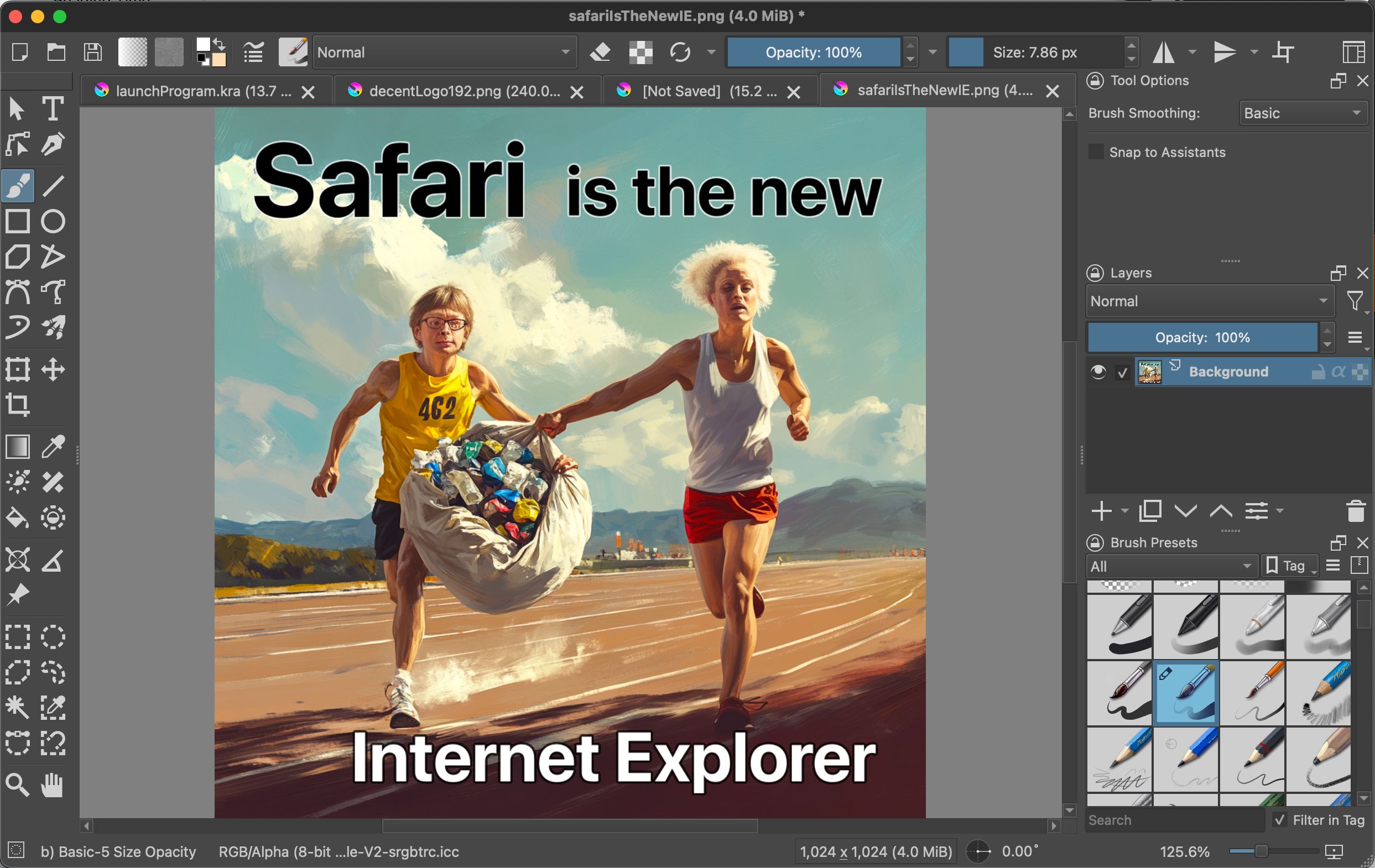Select the Move layer tool
This screenshot has height=868, width=1375.
click(53, 370)
